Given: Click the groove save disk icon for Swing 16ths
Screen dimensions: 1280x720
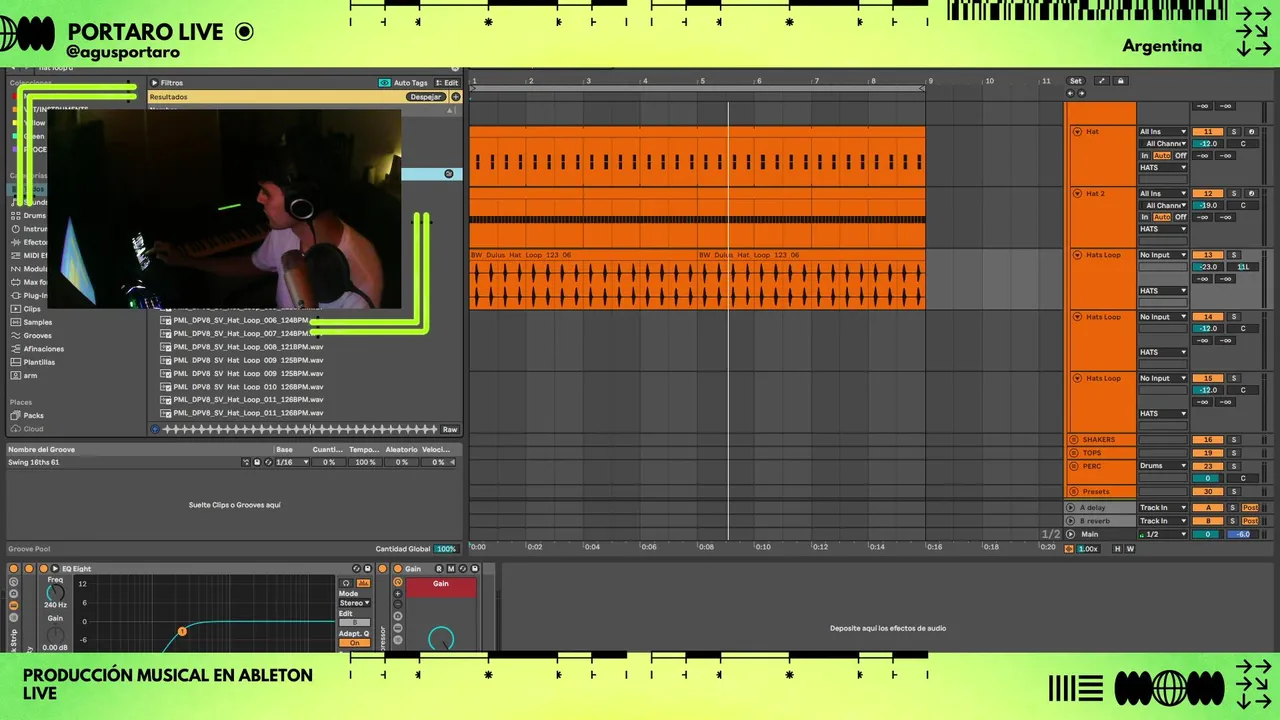Looking at the screenshot, I should click(x=257, y=462).
